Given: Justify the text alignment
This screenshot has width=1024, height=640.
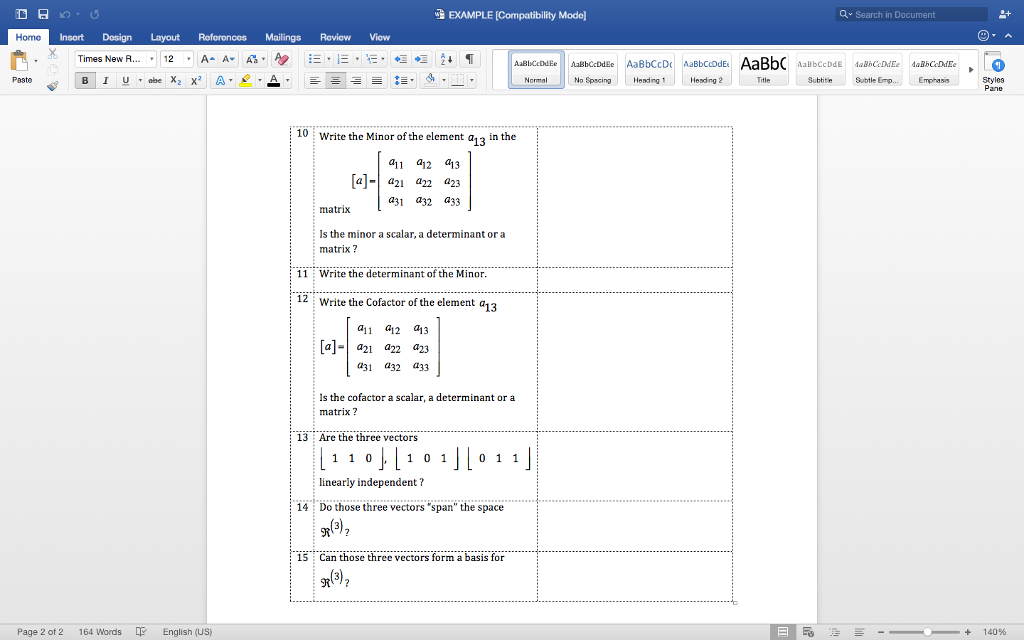Looking at the screenshot, I should point(377,80).
